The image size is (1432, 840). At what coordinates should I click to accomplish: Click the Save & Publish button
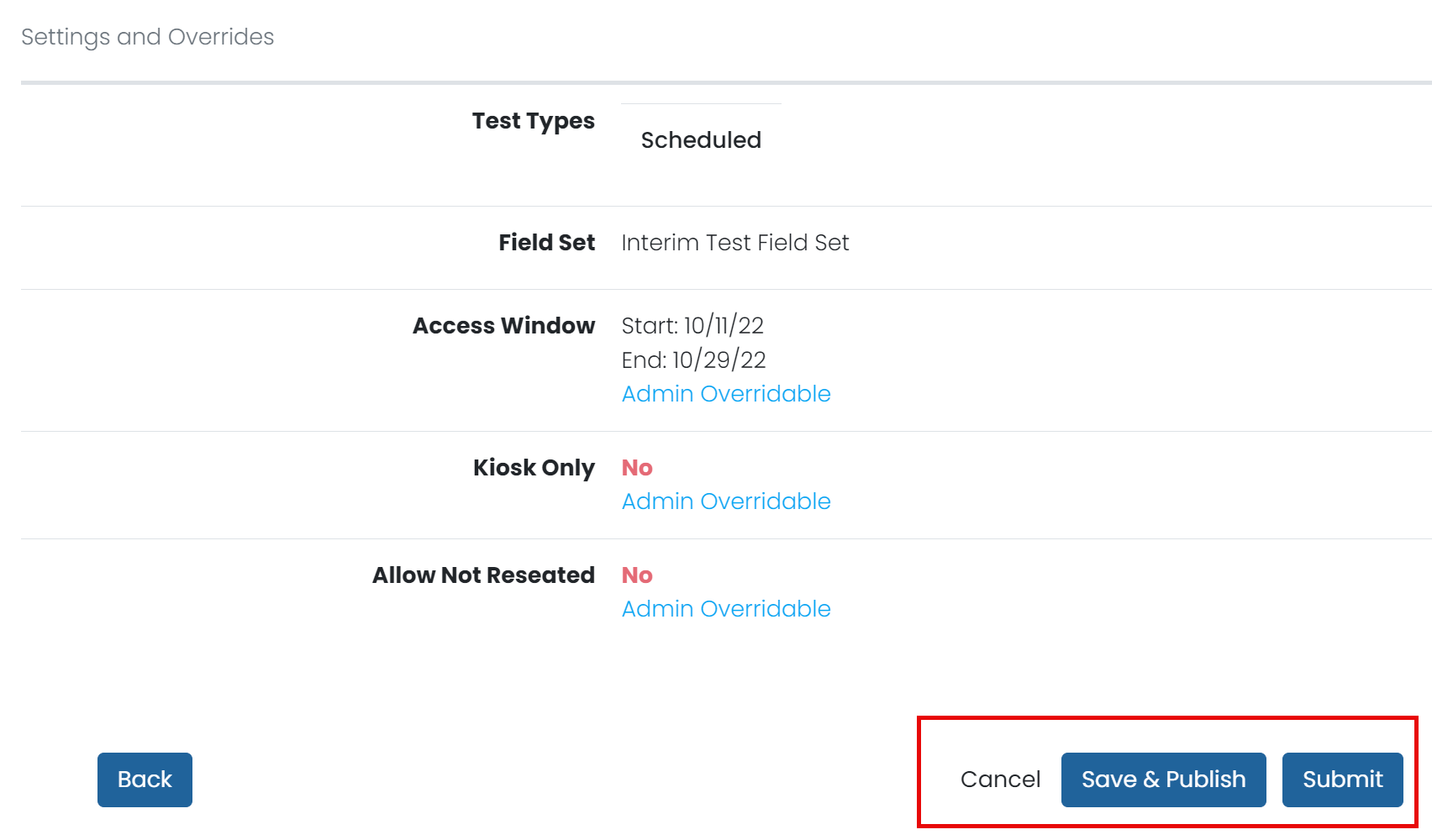(x=1163, y=780)
